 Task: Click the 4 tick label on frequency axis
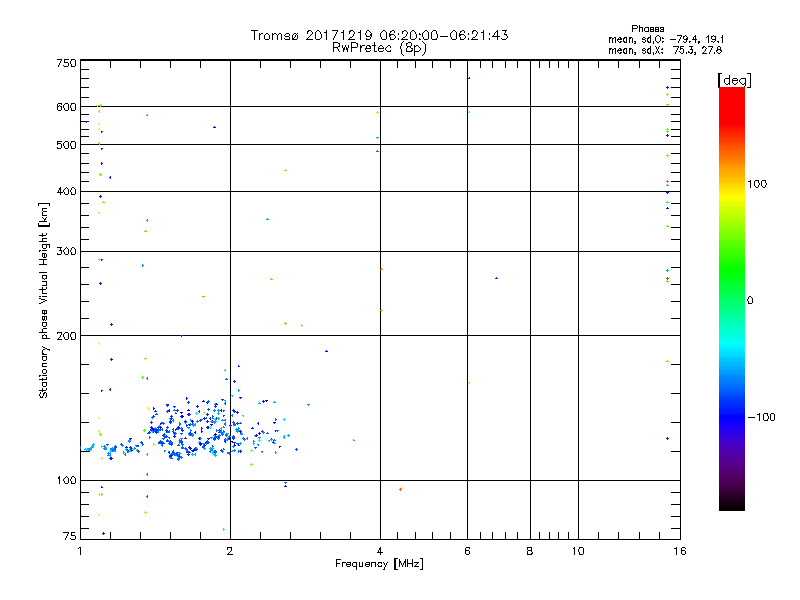380,551
